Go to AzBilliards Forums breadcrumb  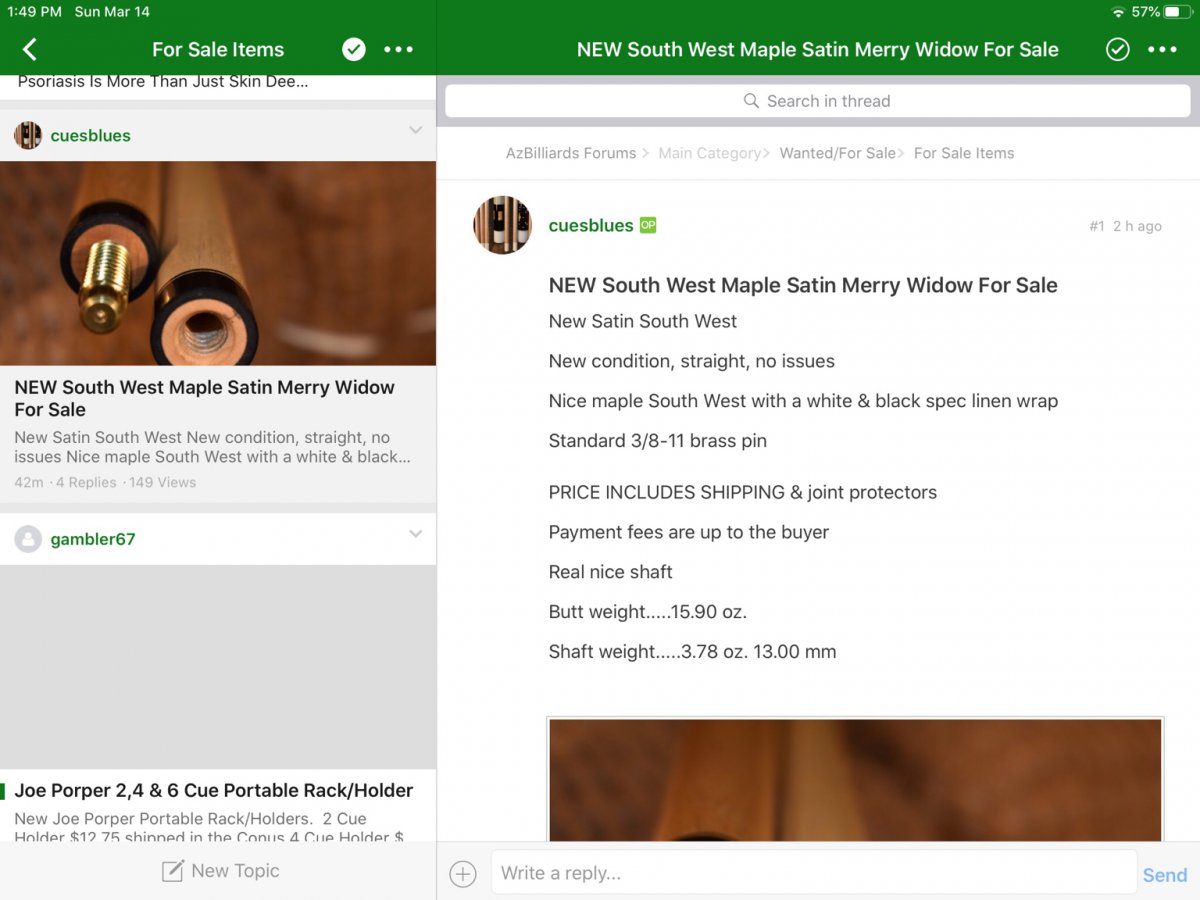[x=570, y=153]
